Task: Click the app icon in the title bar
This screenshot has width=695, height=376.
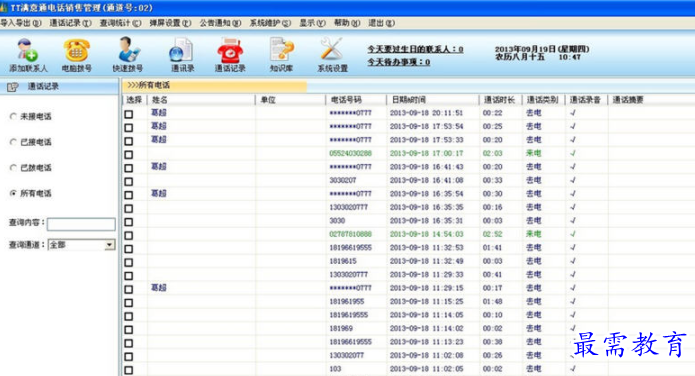Action: click(4, 8)
